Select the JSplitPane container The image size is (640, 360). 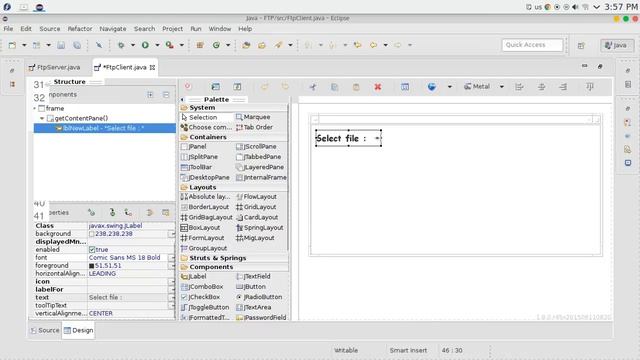point(199,157)
